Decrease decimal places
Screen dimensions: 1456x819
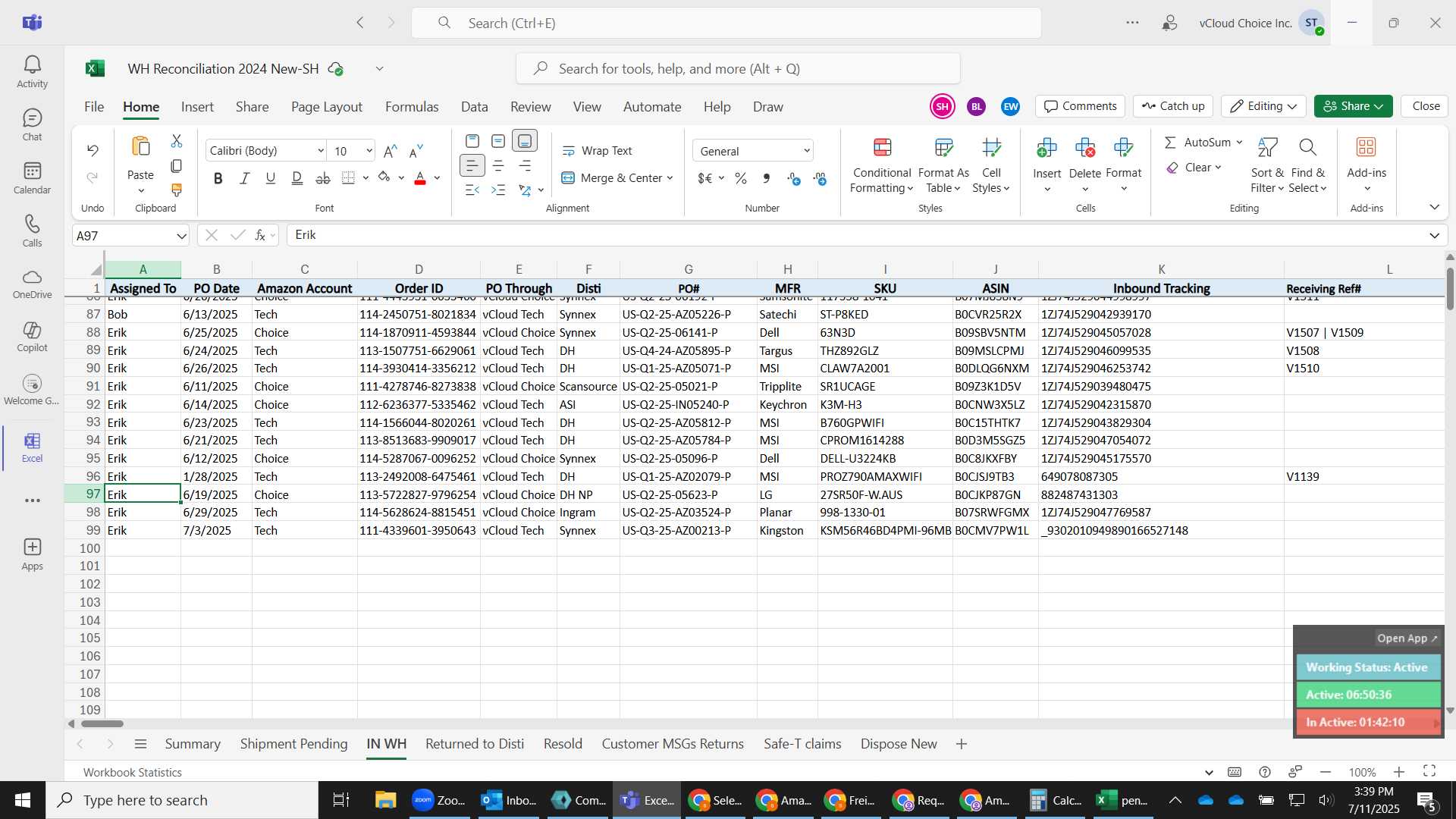(821, 178)
